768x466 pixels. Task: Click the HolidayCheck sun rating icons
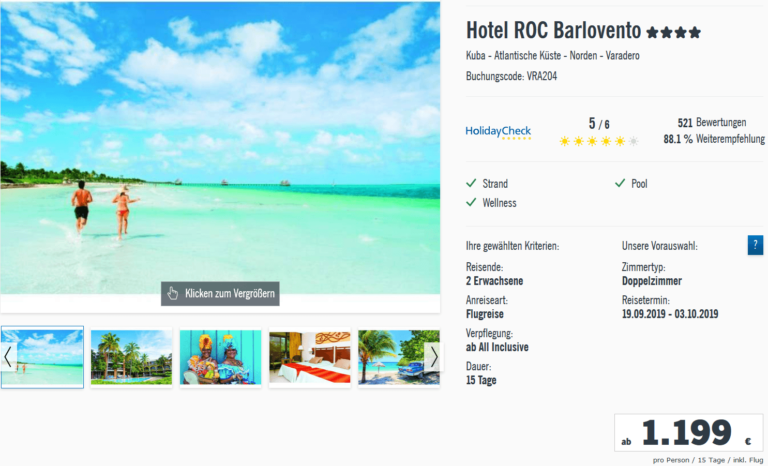599,142
